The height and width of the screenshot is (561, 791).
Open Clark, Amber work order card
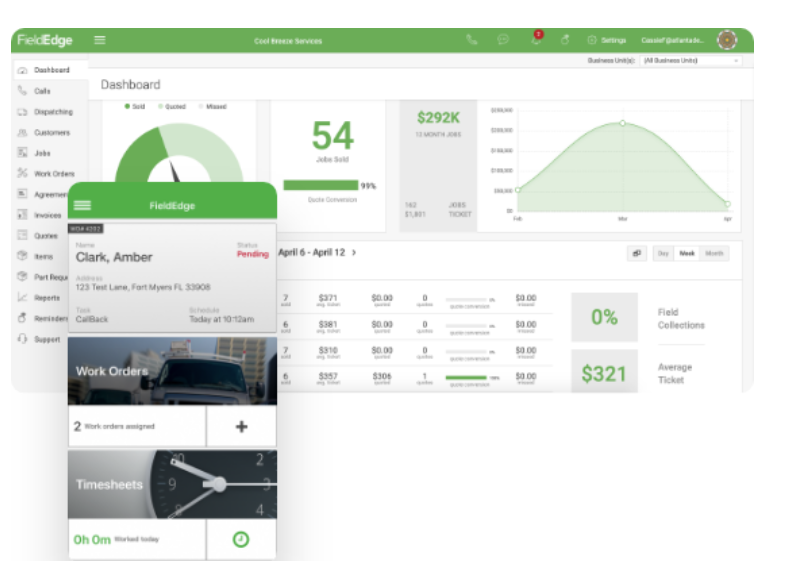(x=173, y=277)
